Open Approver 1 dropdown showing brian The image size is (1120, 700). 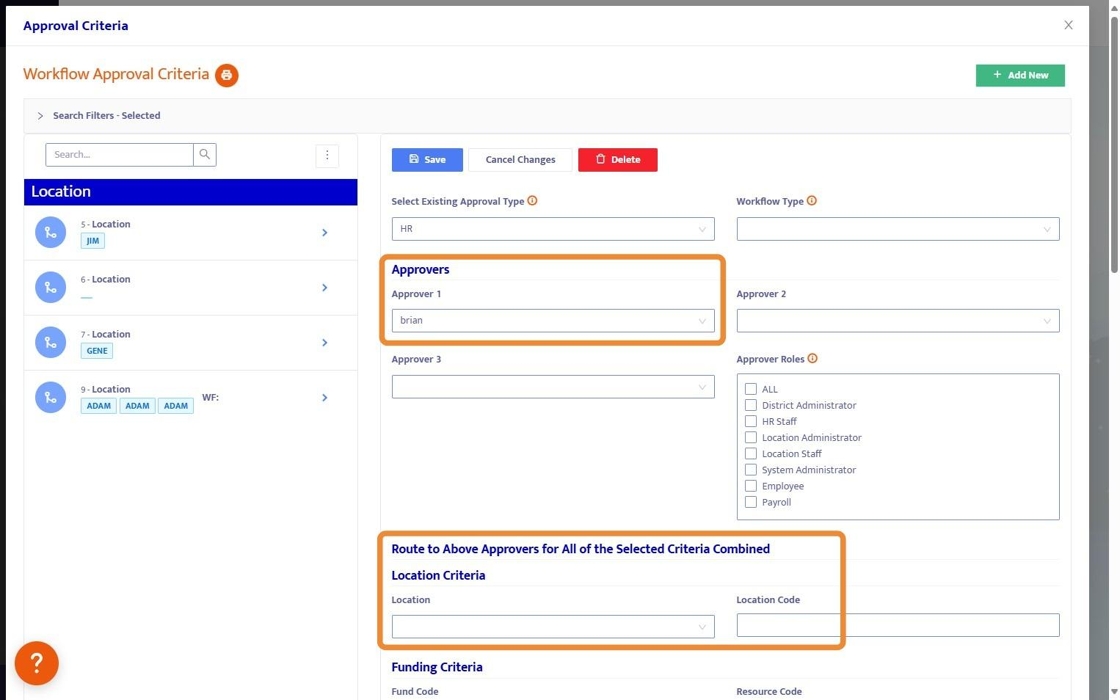pyautogui.click(x=553, y=321)
